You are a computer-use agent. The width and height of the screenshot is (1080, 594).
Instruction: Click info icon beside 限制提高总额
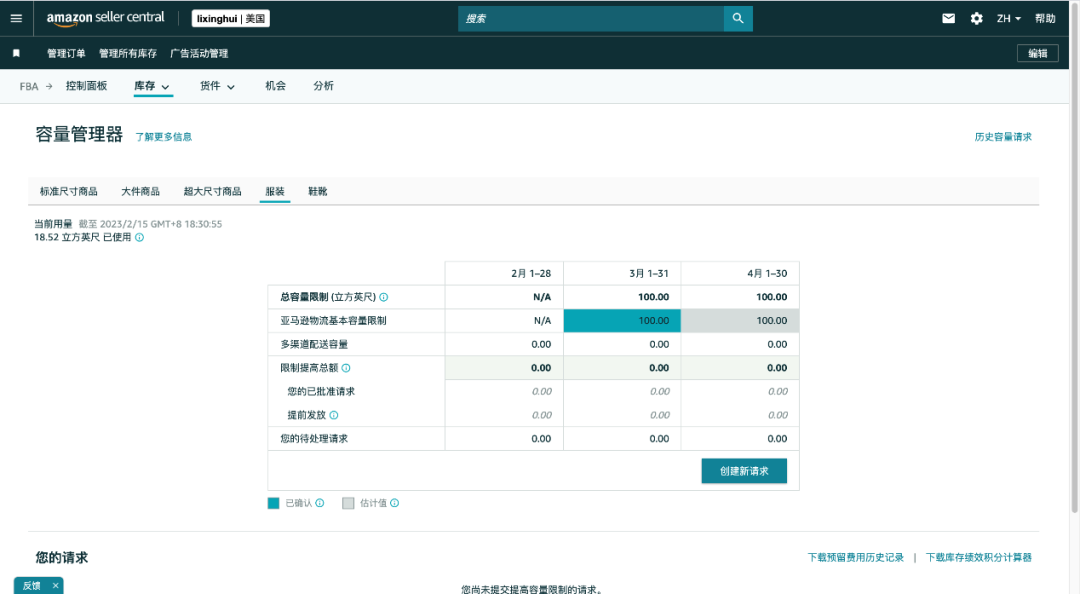[346, 368]
